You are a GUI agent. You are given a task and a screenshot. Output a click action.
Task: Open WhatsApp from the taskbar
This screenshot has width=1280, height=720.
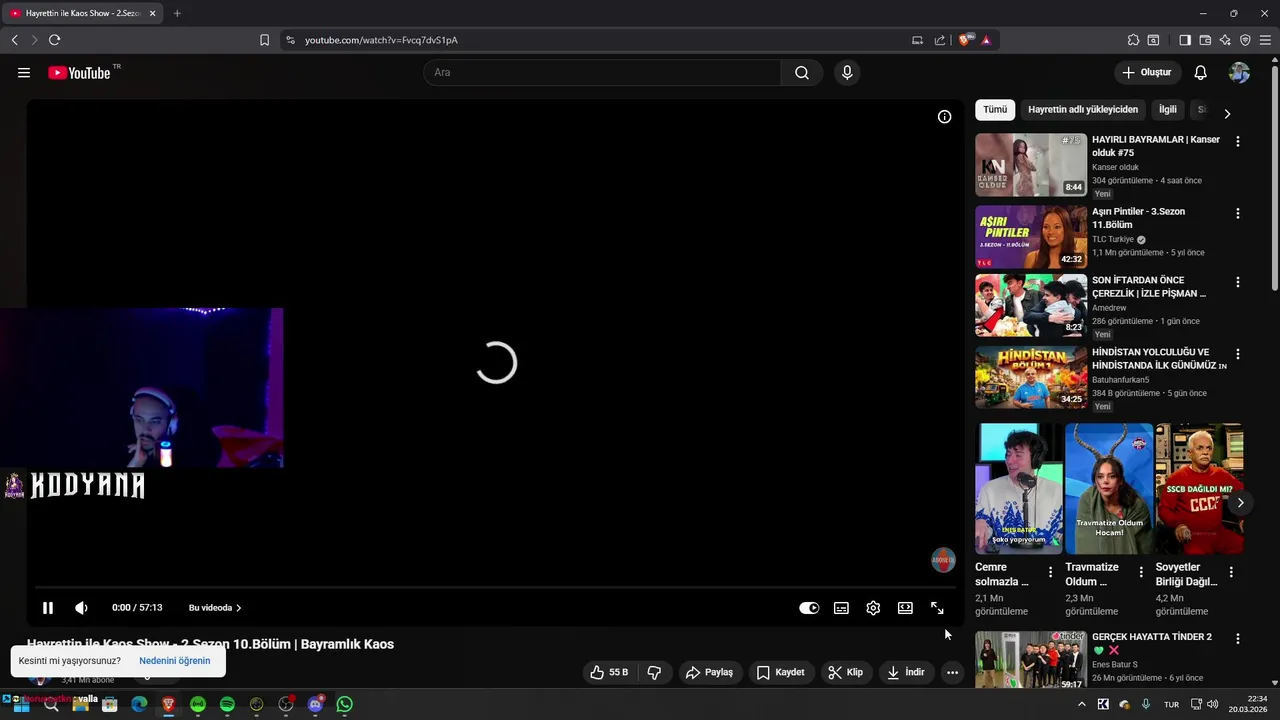345,704
